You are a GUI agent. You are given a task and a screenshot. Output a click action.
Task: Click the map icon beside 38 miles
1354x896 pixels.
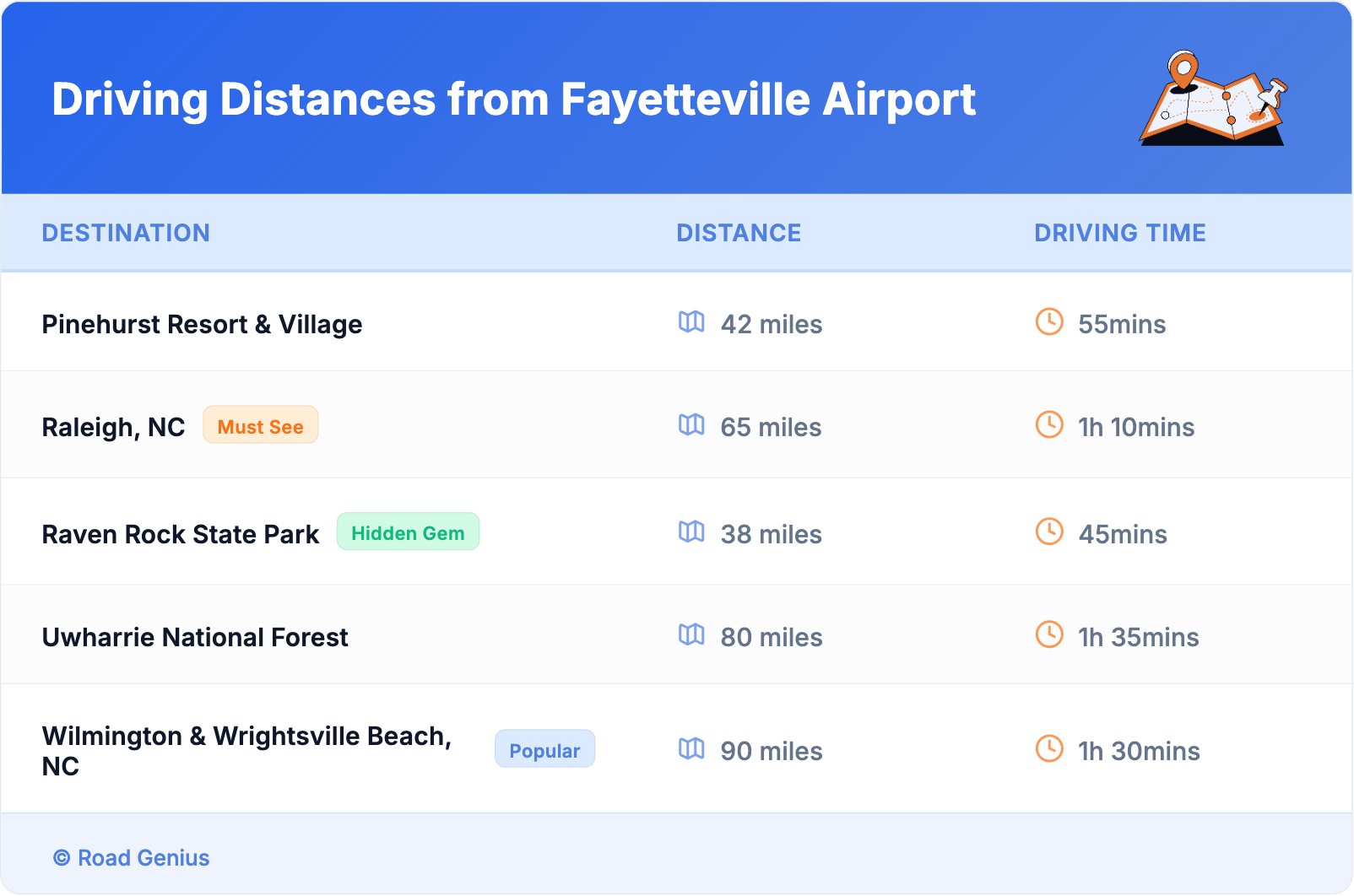(x=691, y=532)
